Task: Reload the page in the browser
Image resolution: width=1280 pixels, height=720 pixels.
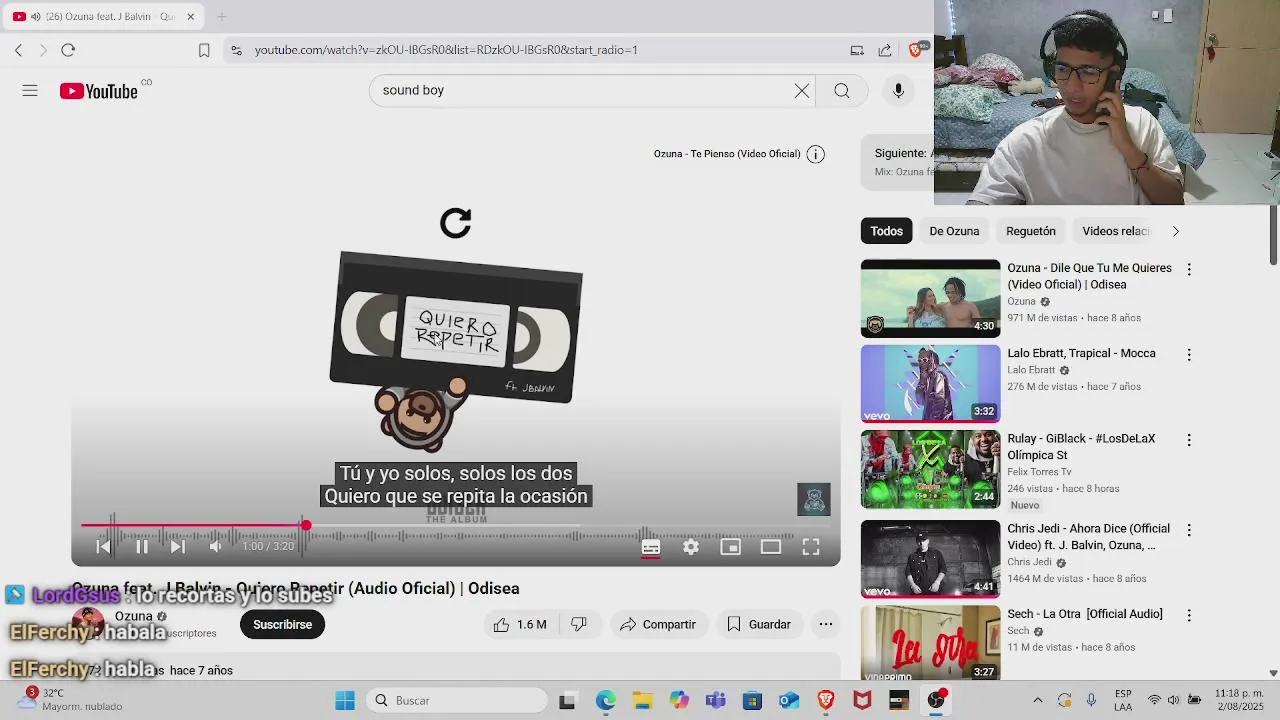Action: [68, 50]
